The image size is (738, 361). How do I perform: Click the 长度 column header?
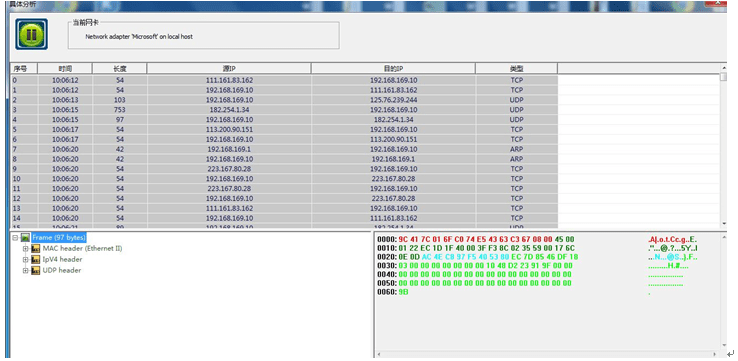click(120, 69)
